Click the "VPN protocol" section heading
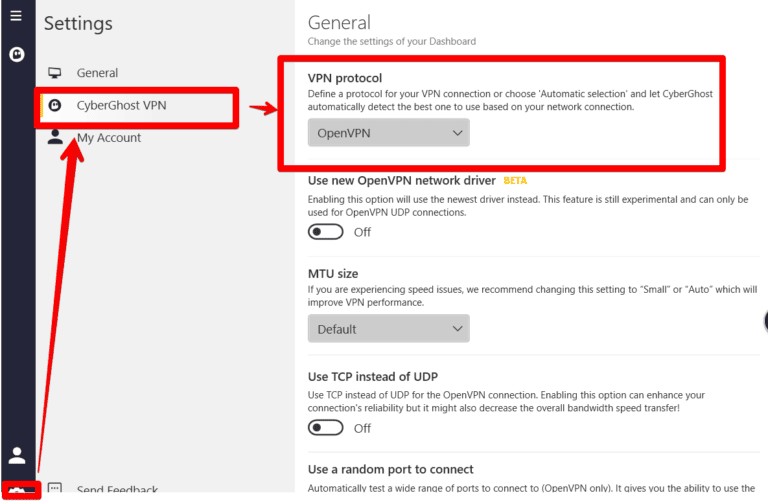 345,77
